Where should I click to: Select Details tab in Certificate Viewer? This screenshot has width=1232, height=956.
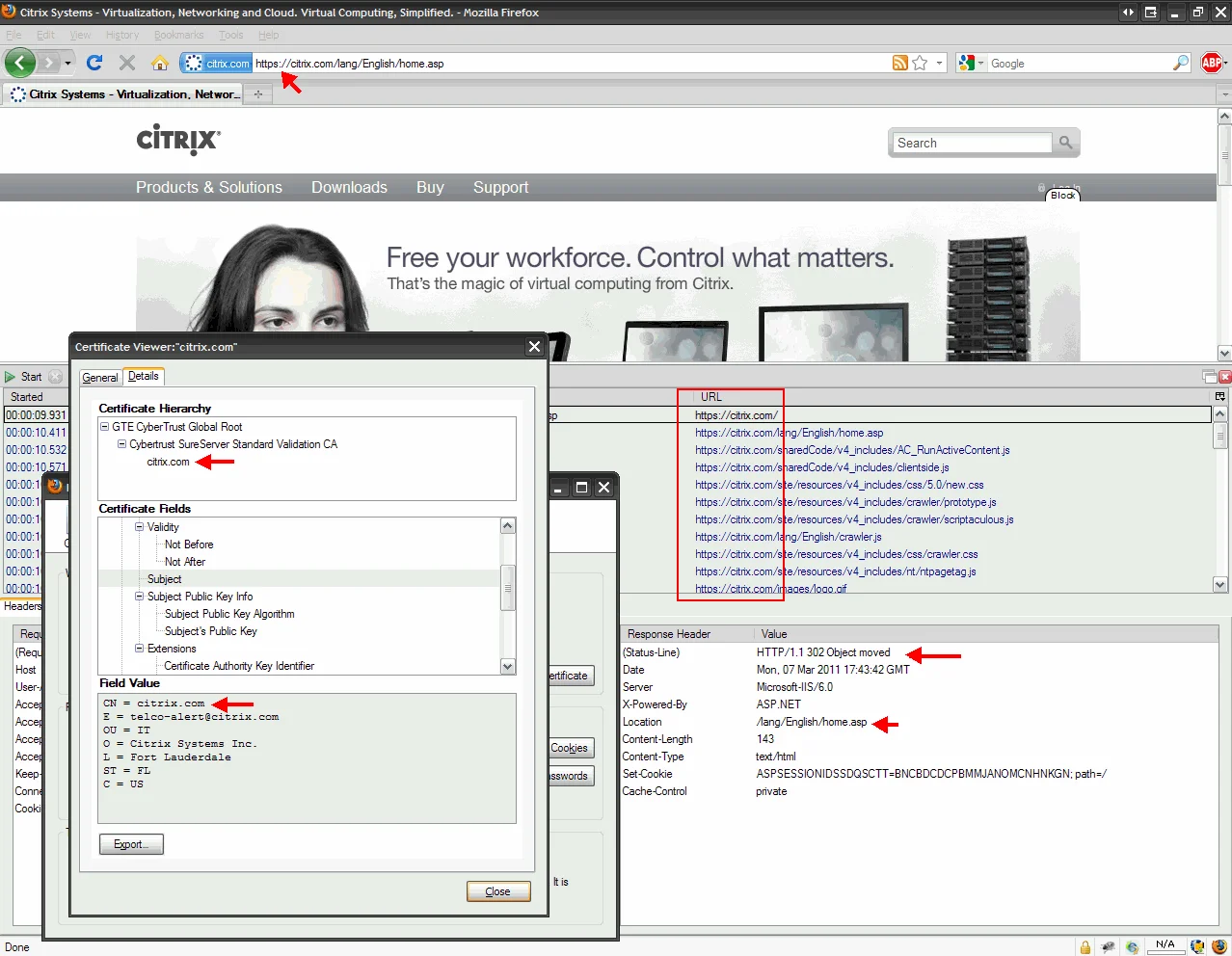coord(144,376)
